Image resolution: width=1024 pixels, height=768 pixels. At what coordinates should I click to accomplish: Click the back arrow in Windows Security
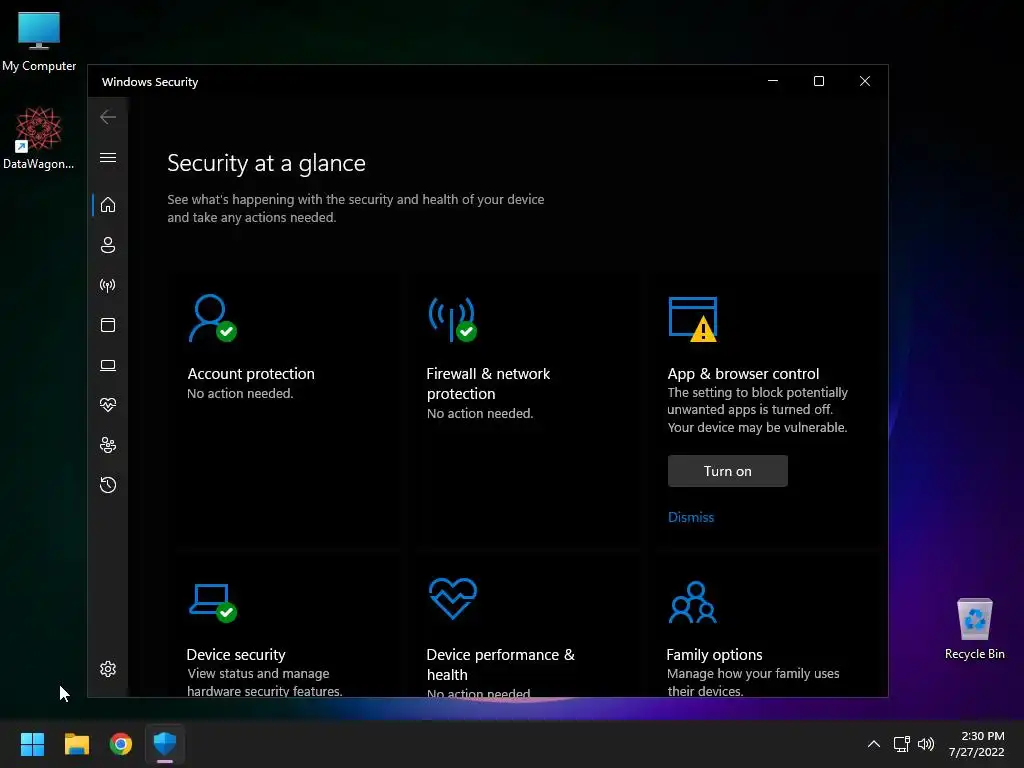click(108, 117)
